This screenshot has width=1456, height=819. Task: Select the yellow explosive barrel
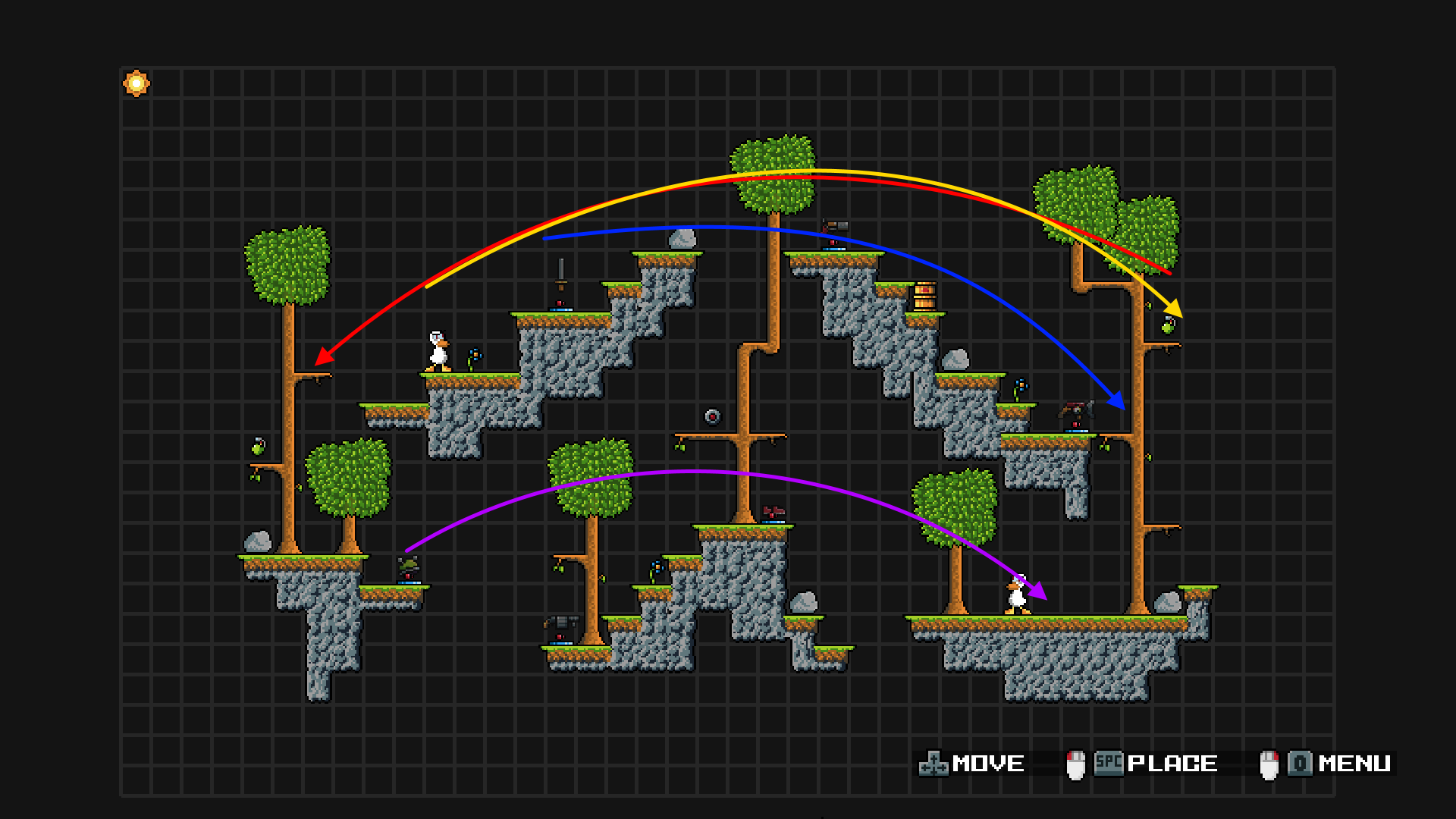tap(924, 296)
